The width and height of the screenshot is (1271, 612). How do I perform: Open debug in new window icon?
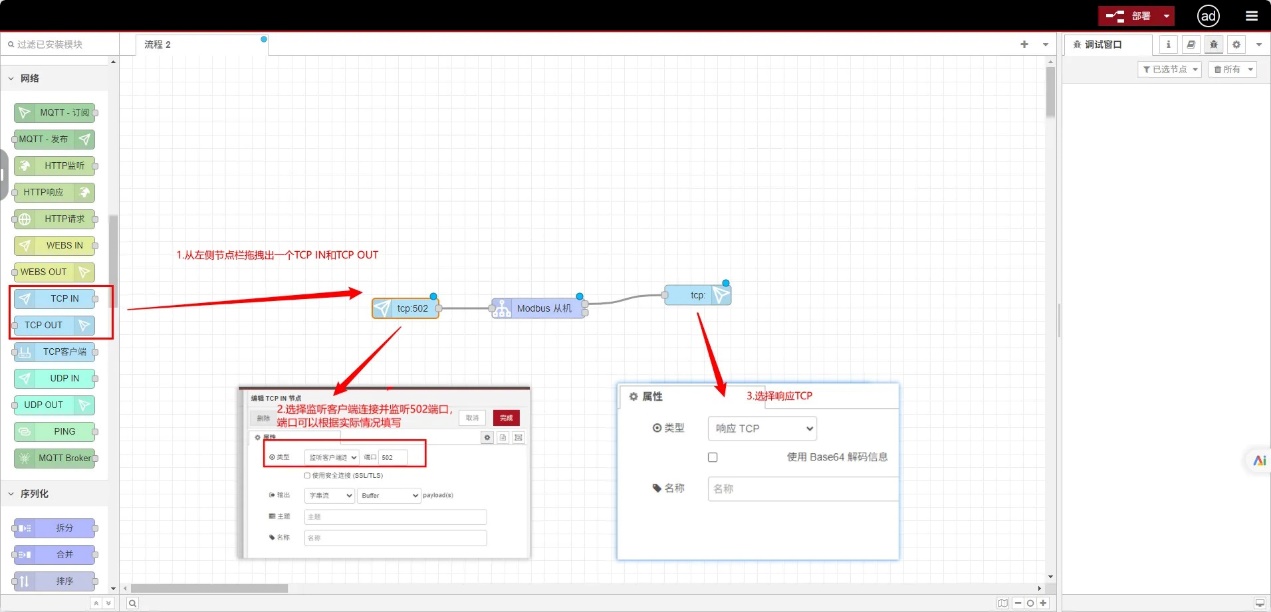(x=1259, y=603)
